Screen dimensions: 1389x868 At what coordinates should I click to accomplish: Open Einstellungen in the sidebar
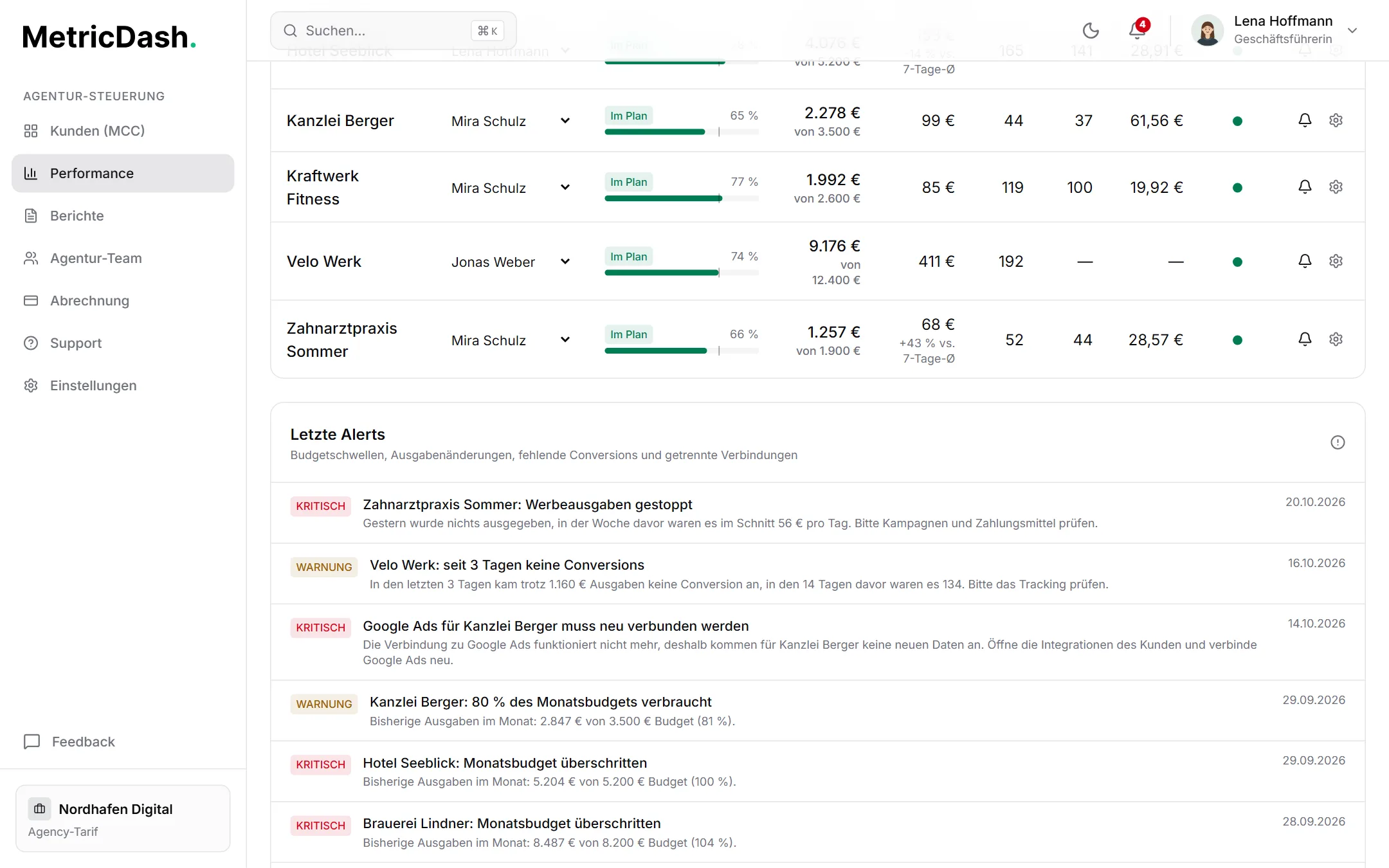(x=123, y=385)
